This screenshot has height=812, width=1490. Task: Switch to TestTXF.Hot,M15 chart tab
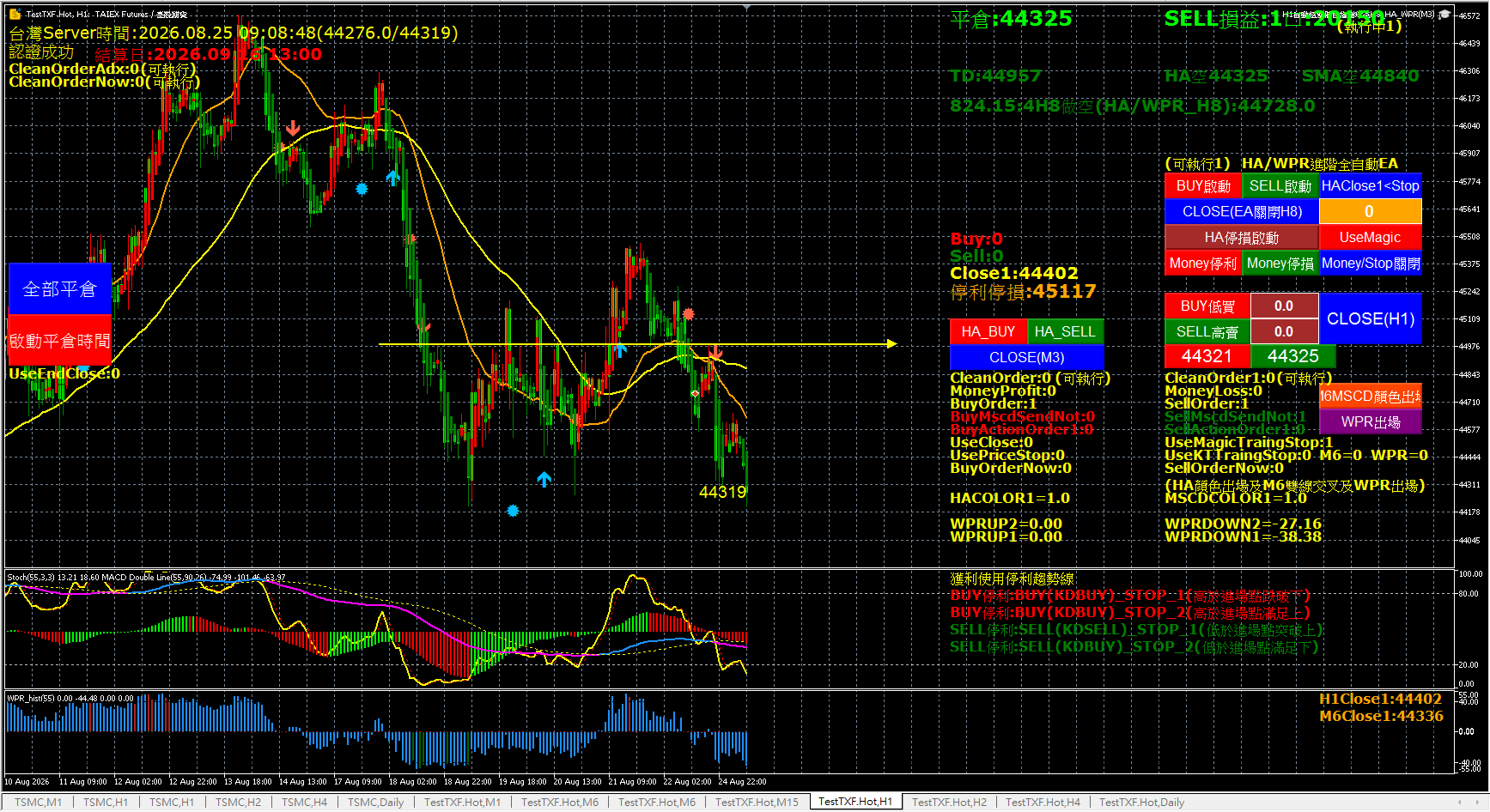point(757,803)
